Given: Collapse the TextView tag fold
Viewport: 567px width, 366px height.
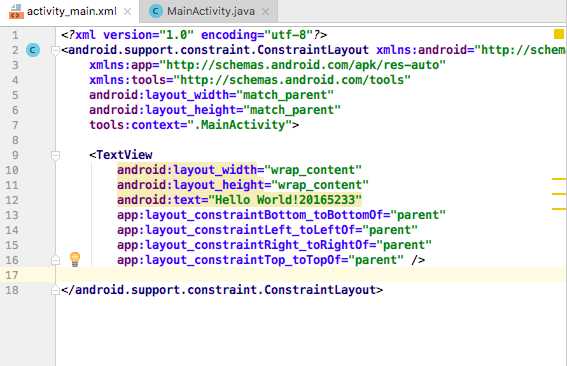Looking at the screenshot, I should tap(55, 156).
